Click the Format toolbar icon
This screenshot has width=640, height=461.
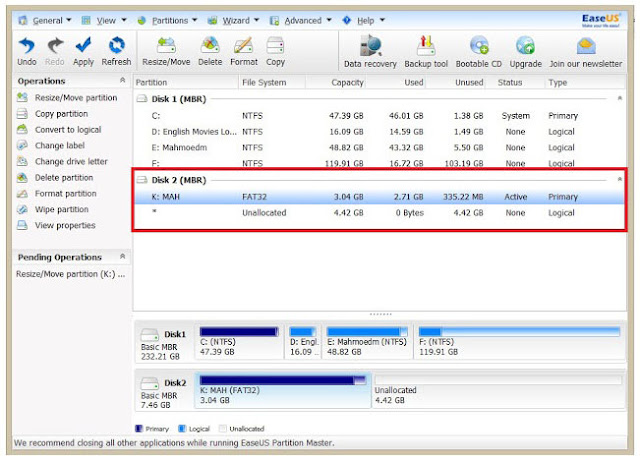244,45
